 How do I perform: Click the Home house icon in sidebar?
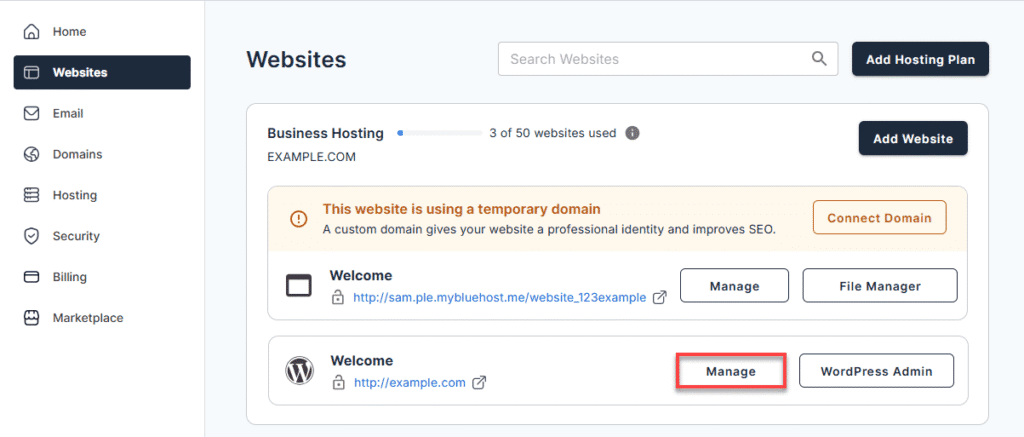31,31
